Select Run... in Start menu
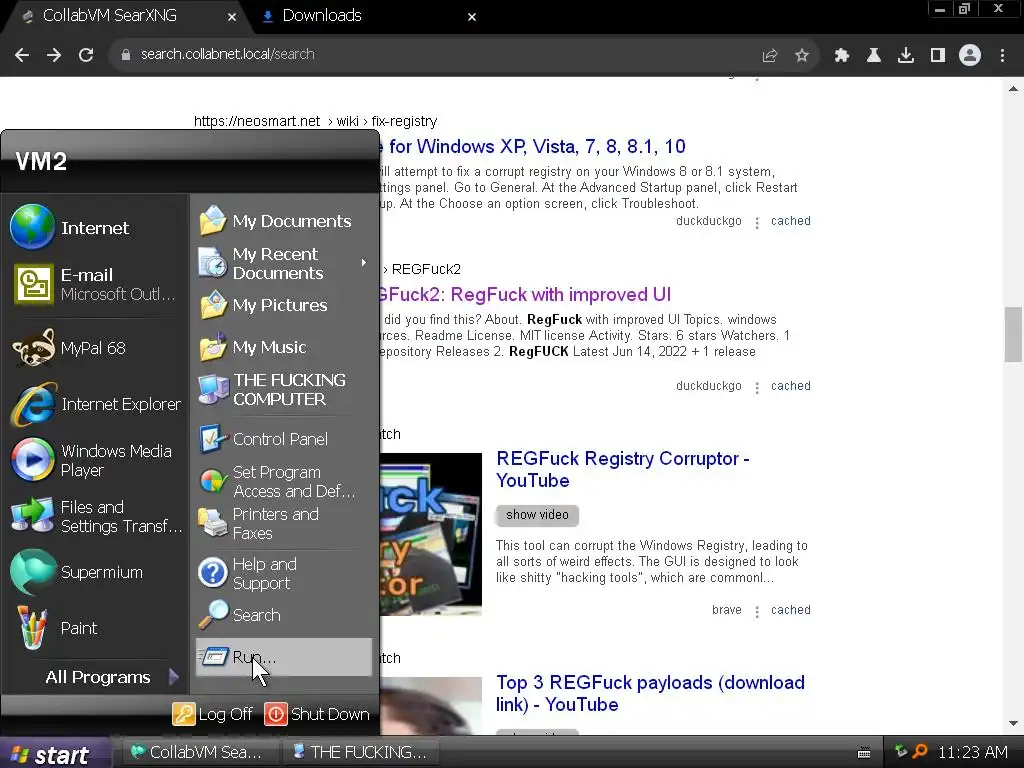The image size is (1024, 768). coord(283,657)
